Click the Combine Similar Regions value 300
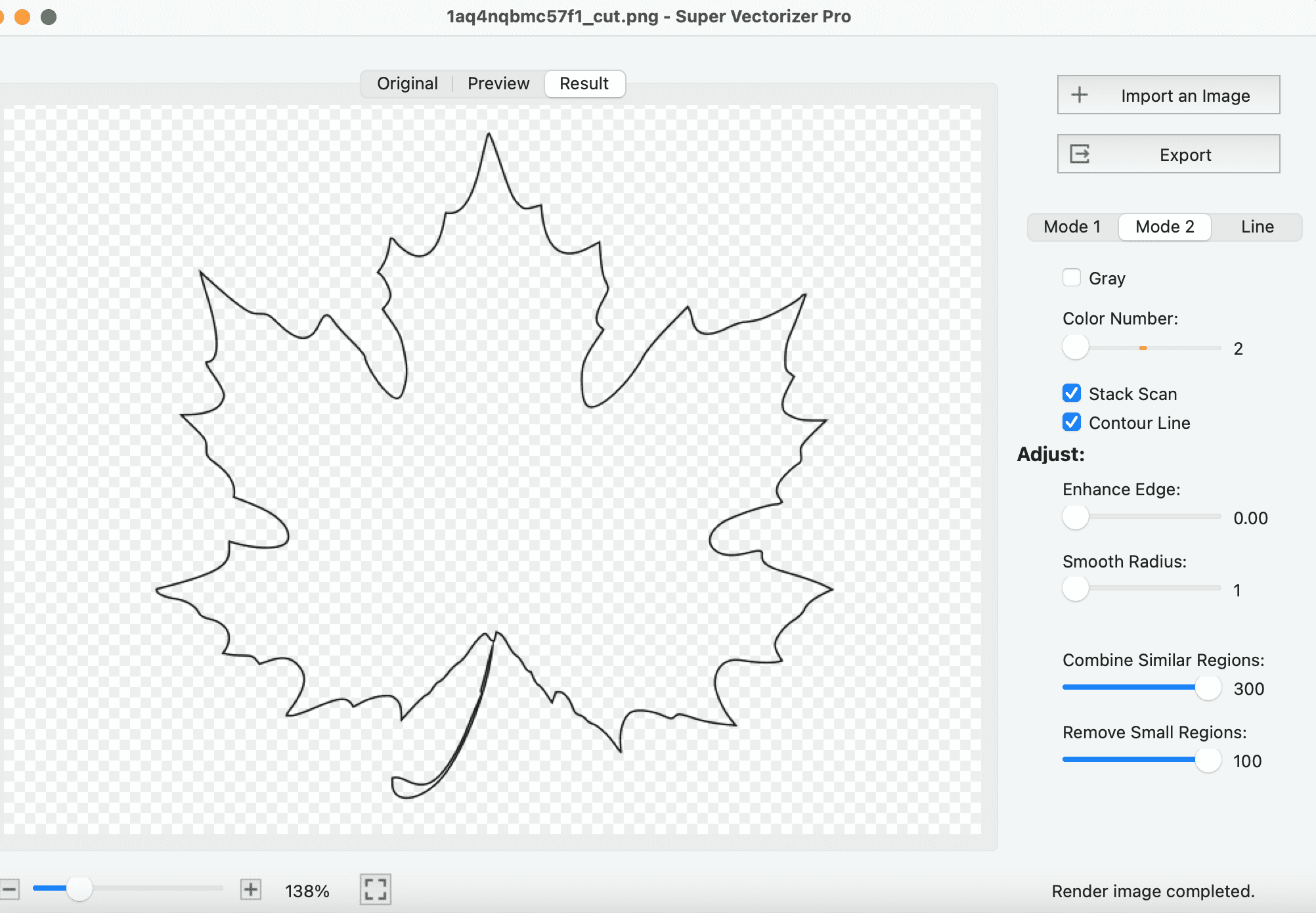The height and width of the screenshot is (913, 1316). click(x=1248, y=689)
